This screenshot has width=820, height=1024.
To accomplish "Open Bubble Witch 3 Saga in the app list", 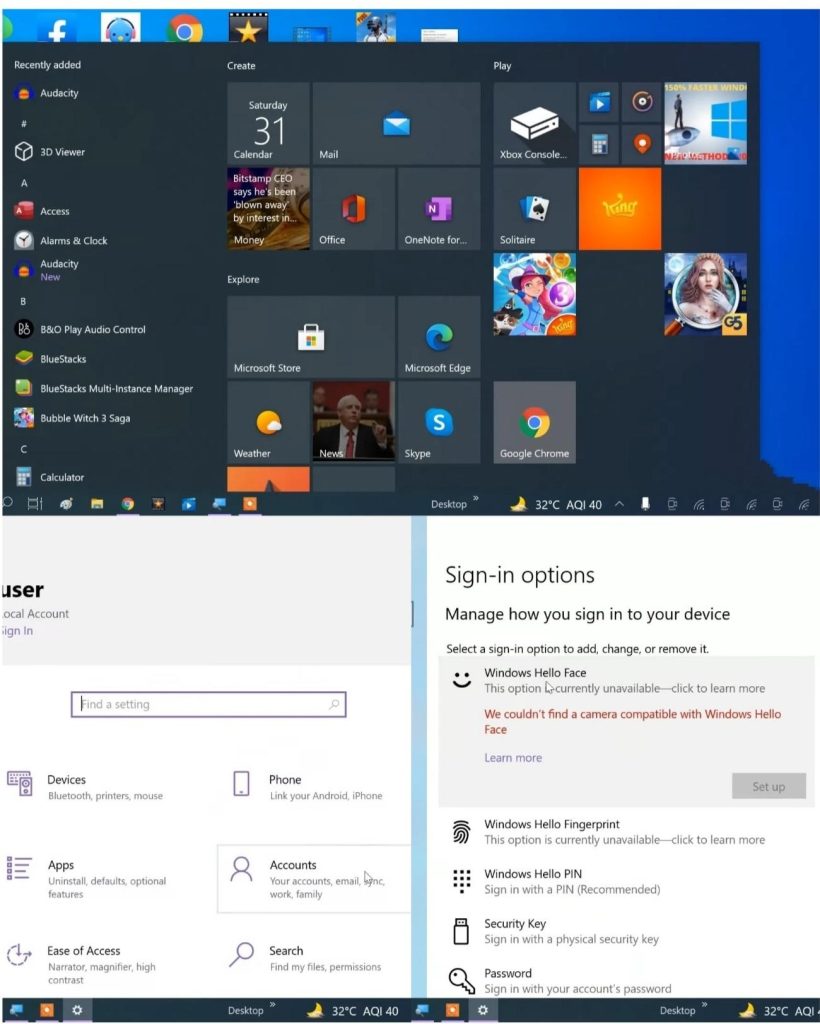I will [x=72, y=418].
